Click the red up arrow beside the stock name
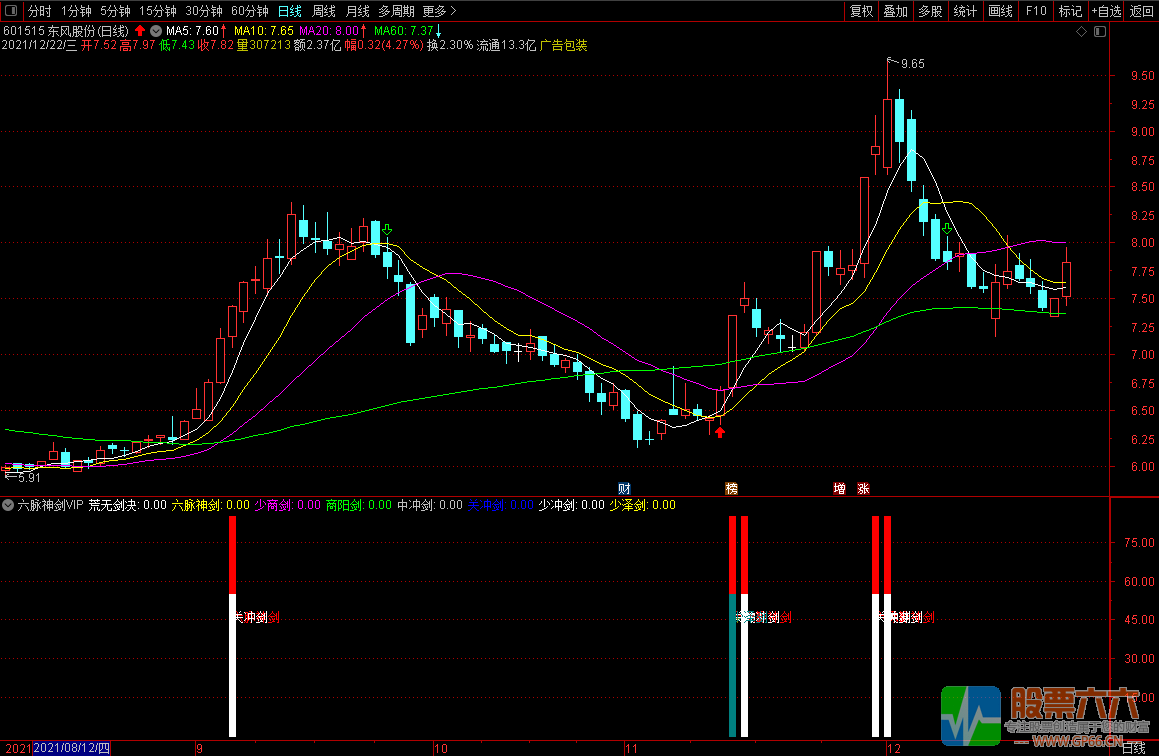 140,31
